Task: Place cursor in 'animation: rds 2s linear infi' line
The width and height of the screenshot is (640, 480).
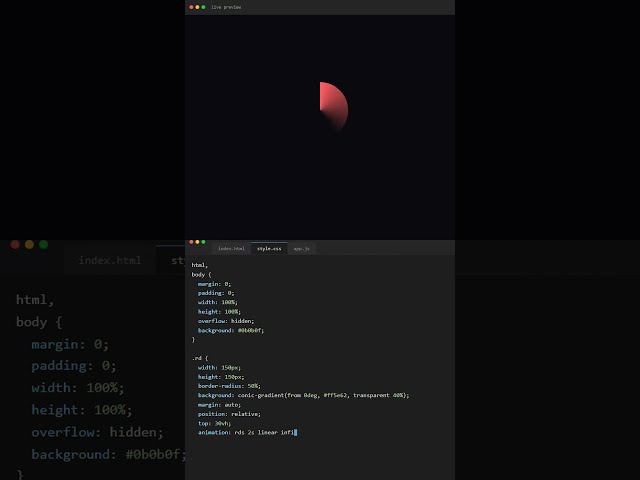Action: (x=246, y=433)
